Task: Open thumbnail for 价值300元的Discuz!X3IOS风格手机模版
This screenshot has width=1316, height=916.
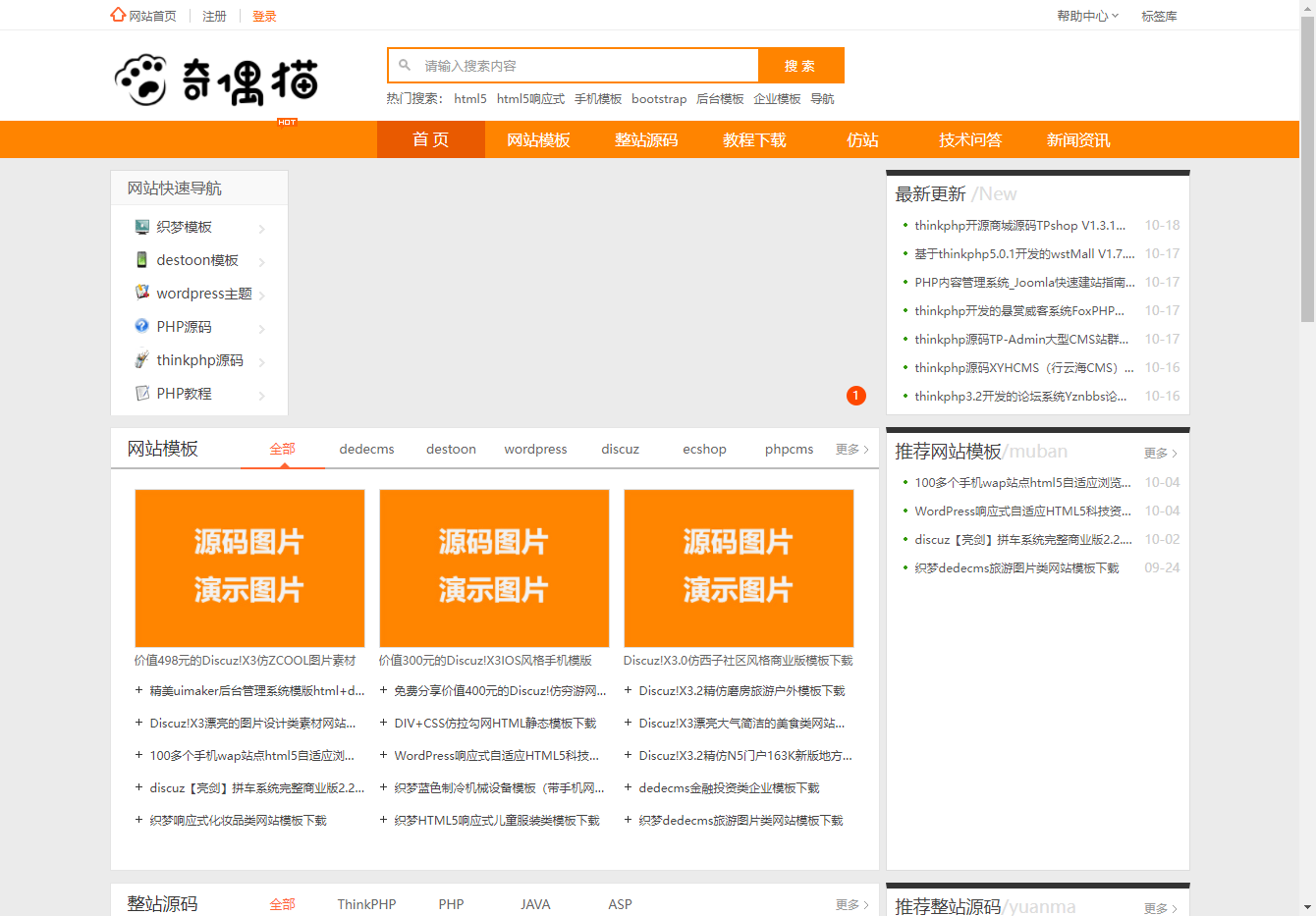Action: tap(494, 567)
